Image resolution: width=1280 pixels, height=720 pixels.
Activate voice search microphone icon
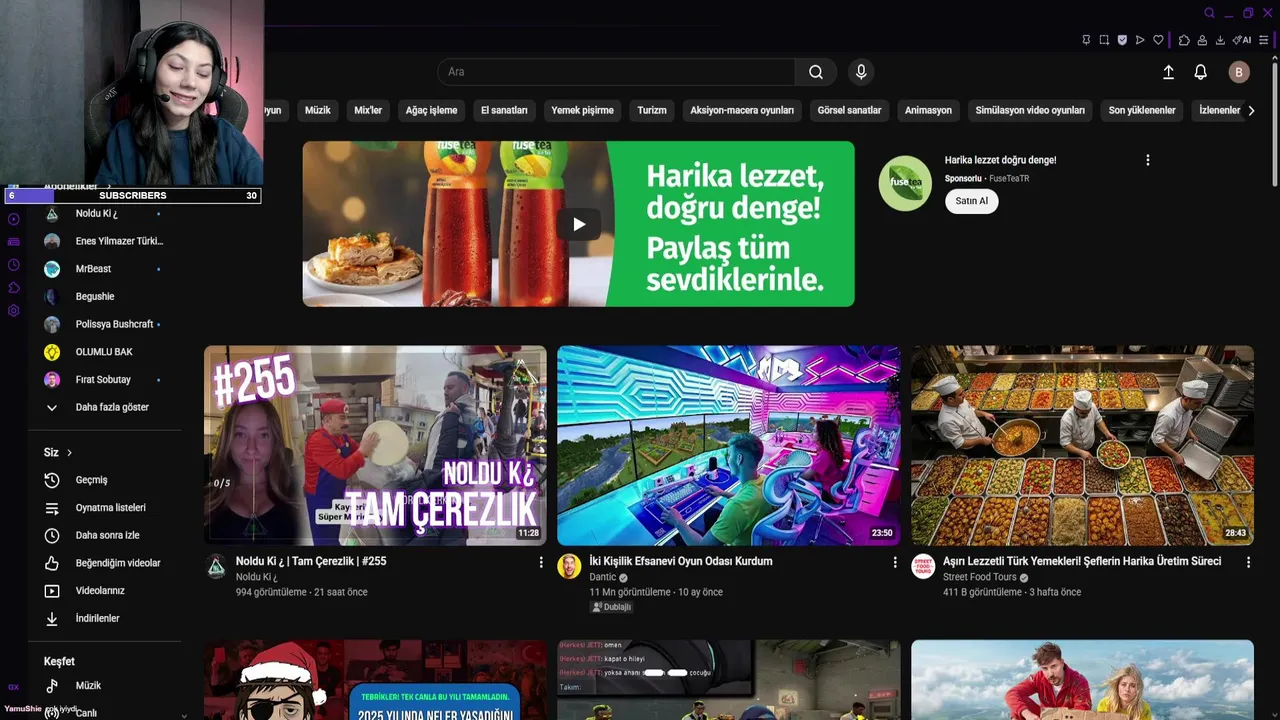click(x=861, y=72)
